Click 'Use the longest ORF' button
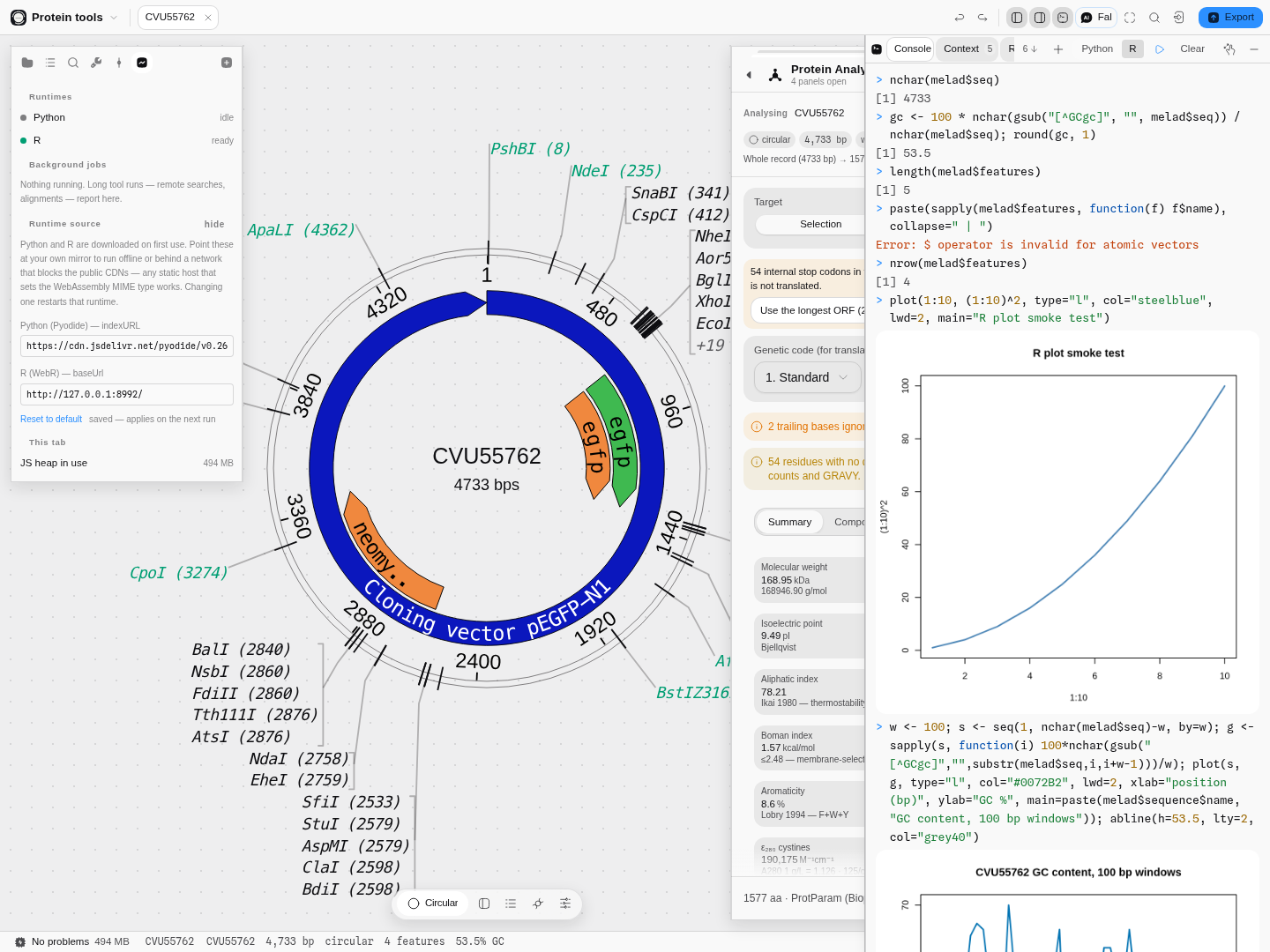 pyautogui.click(x=808, y=310)
